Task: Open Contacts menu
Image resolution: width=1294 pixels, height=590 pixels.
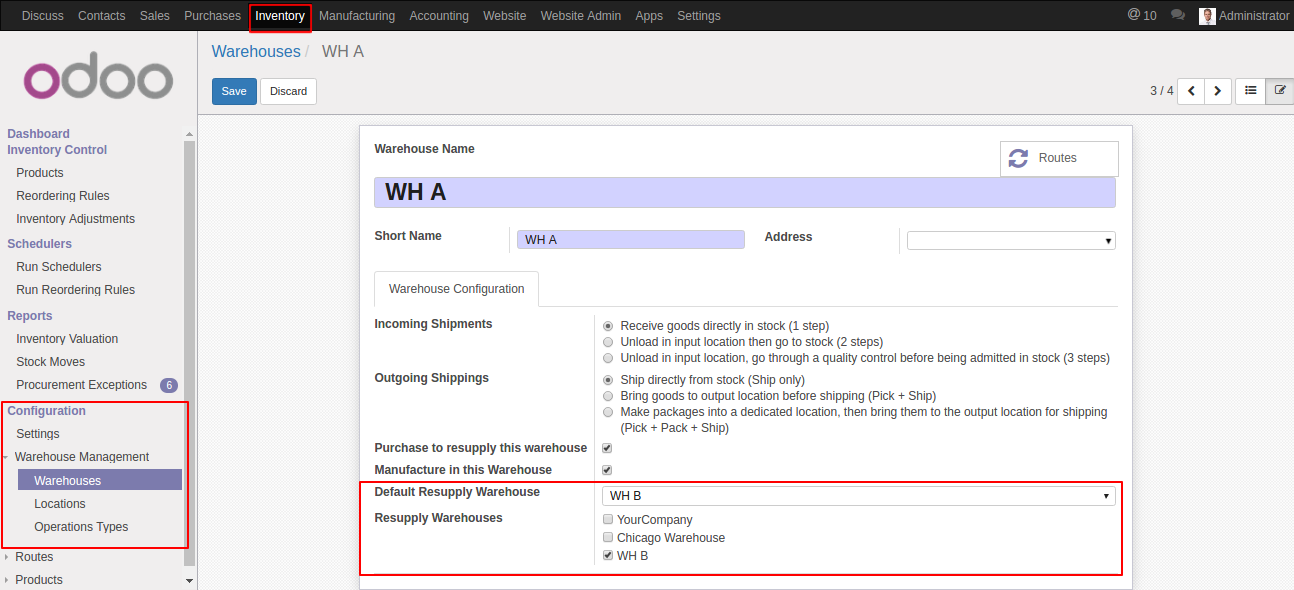Action: pos(102,16)
